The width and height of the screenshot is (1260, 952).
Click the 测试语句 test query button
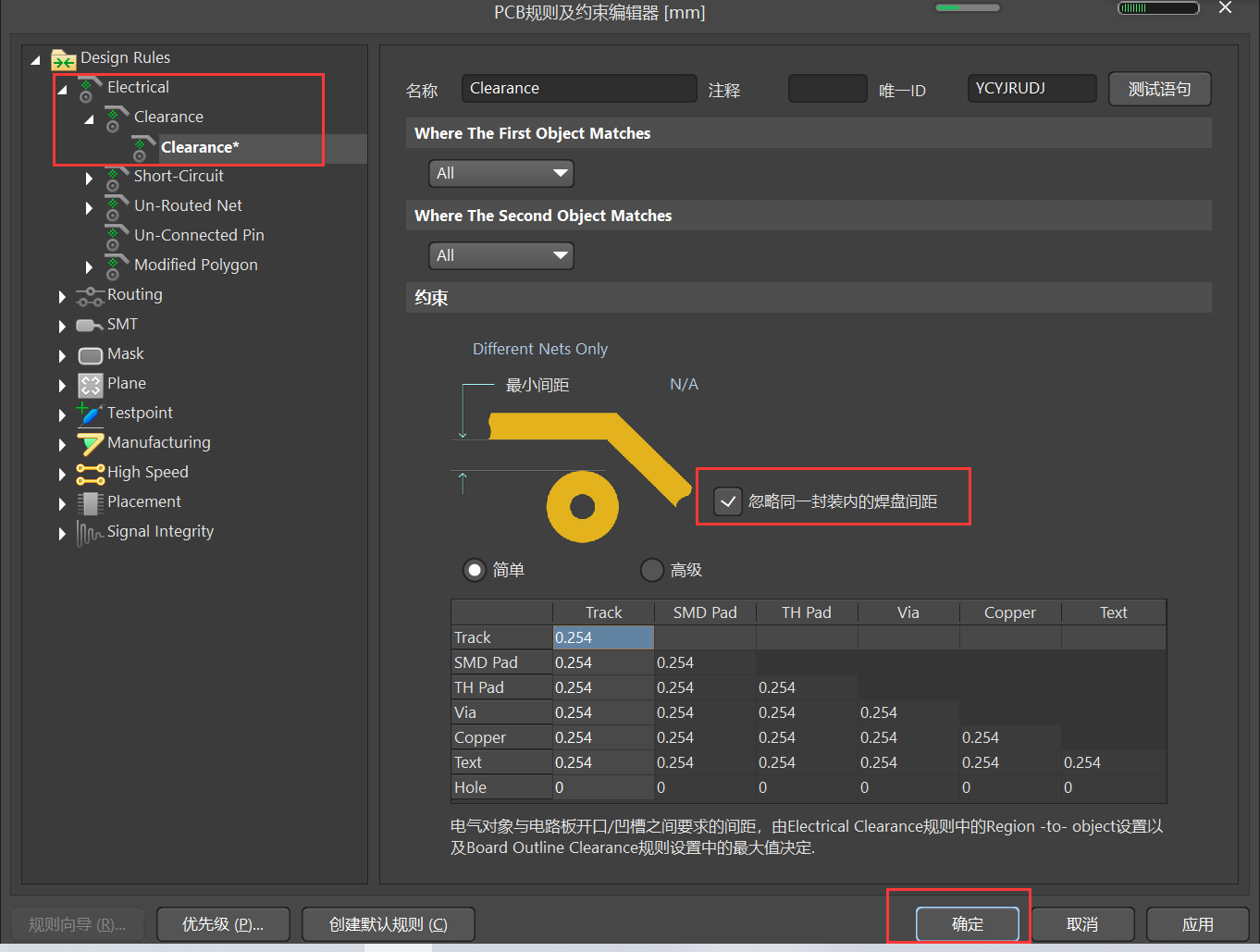(x=1160, y=89)
